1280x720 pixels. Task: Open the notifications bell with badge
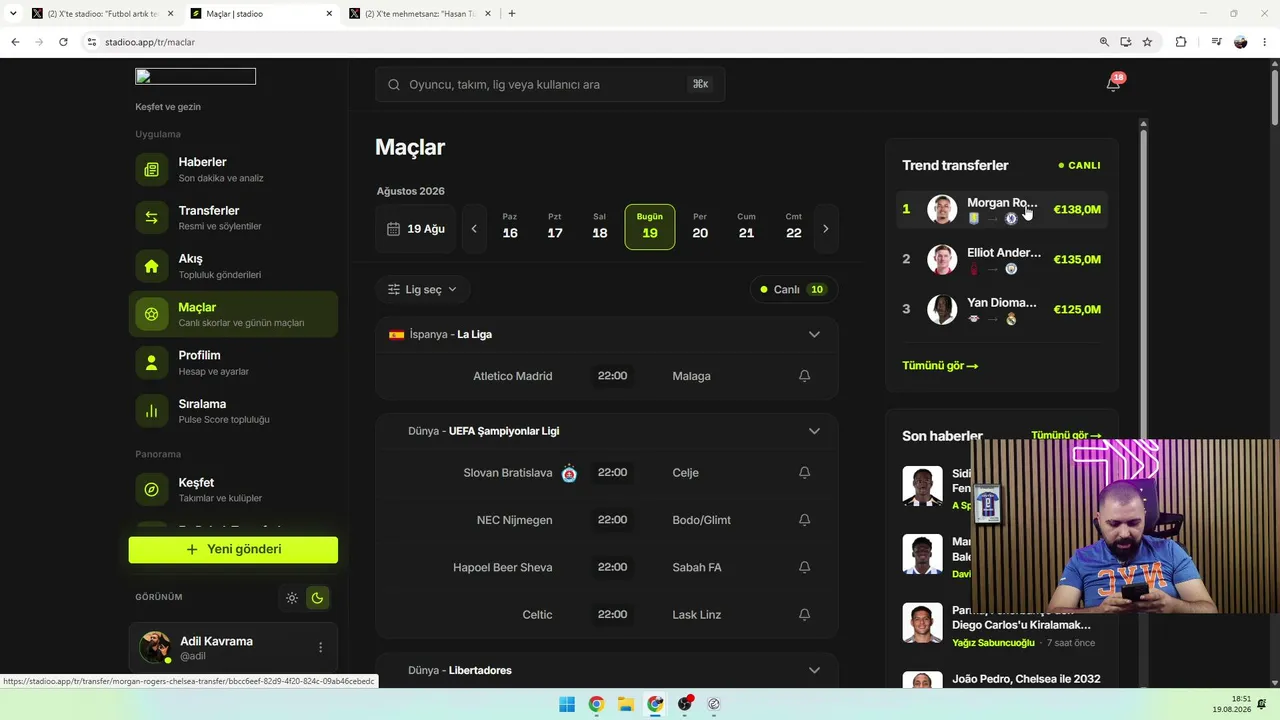click(x=1113, y=84)
